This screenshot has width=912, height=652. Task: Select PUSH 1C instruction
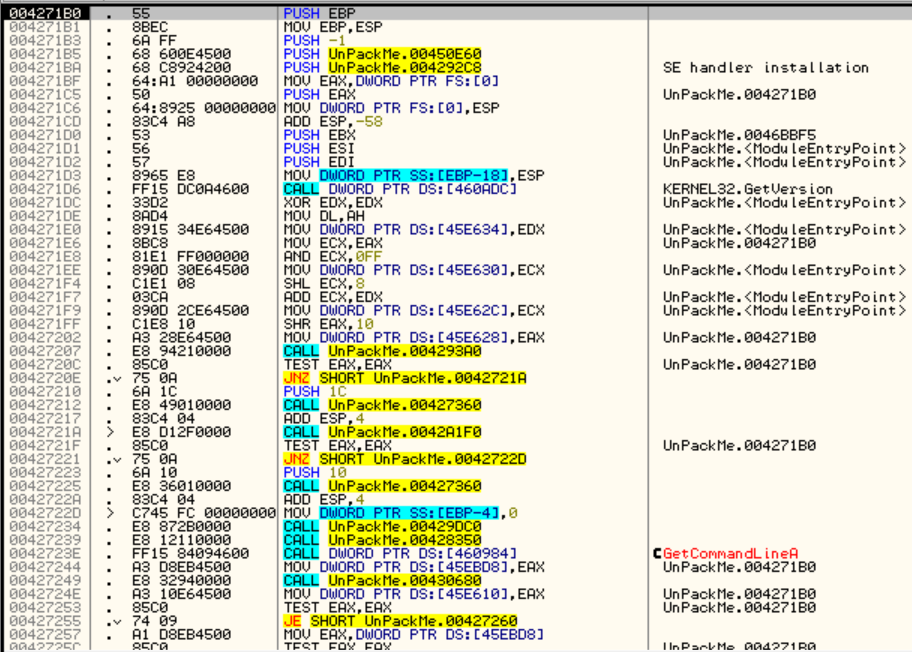click(x=315, y=391)
